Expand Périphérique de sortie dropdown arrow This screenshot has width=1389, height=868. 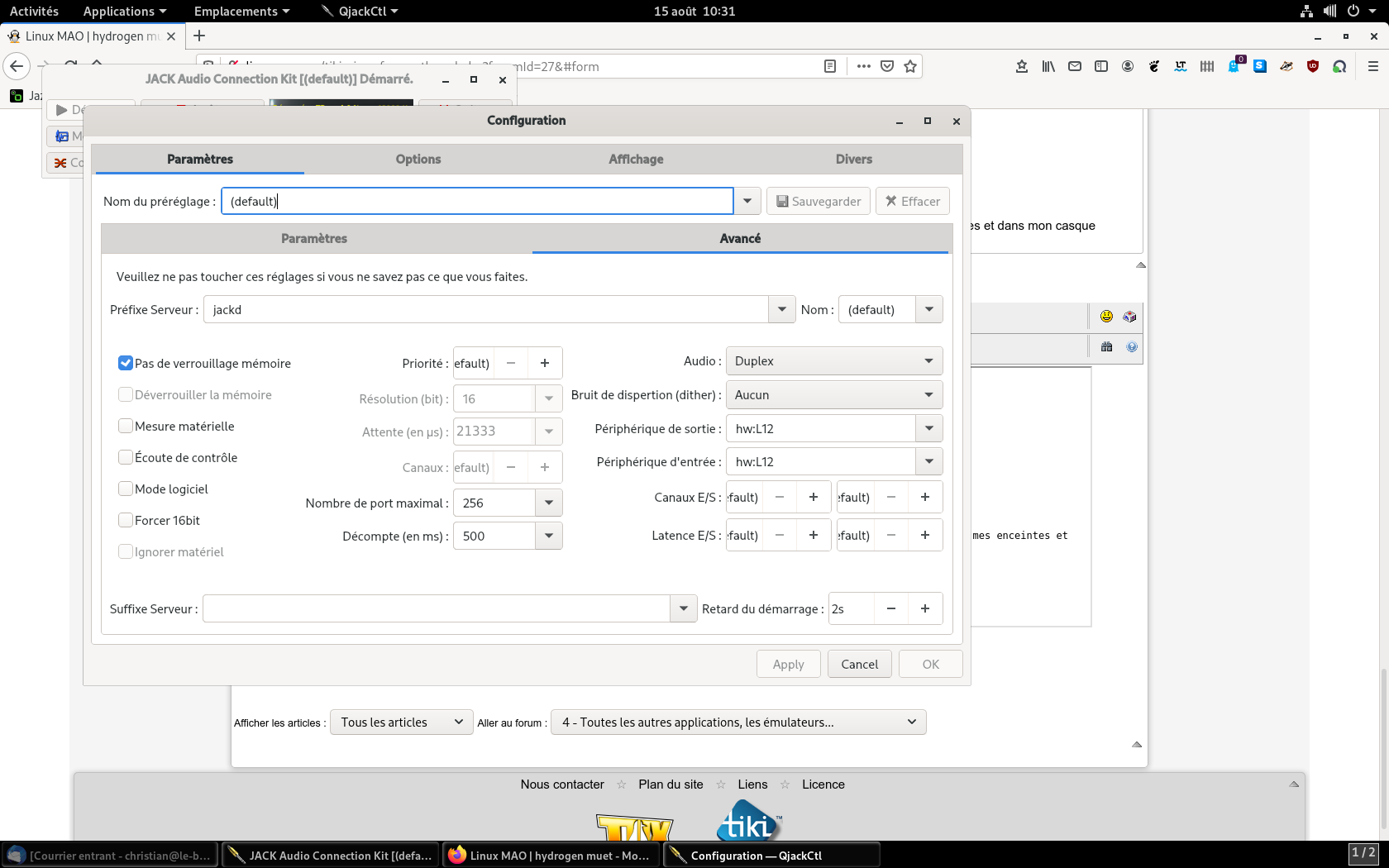[929, 428]
